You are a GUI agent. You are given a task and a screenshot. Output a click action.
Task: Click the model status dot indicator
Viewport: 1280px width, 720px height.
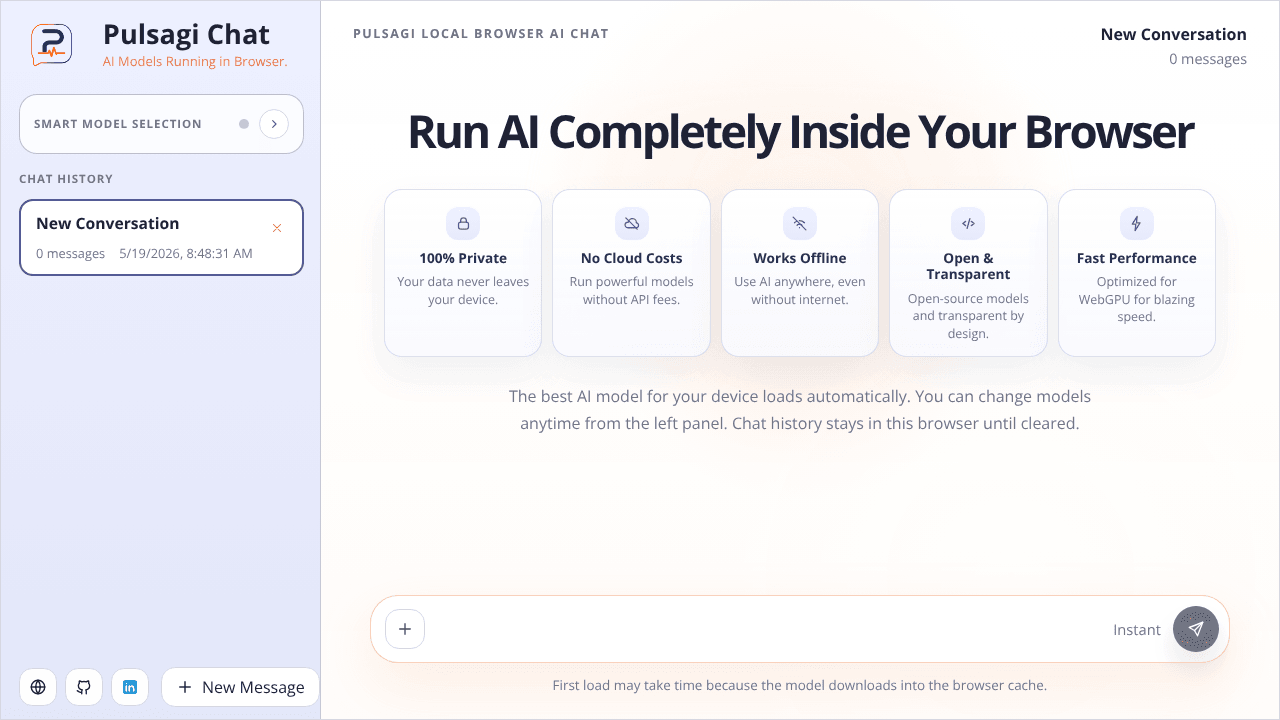(244, 124)
